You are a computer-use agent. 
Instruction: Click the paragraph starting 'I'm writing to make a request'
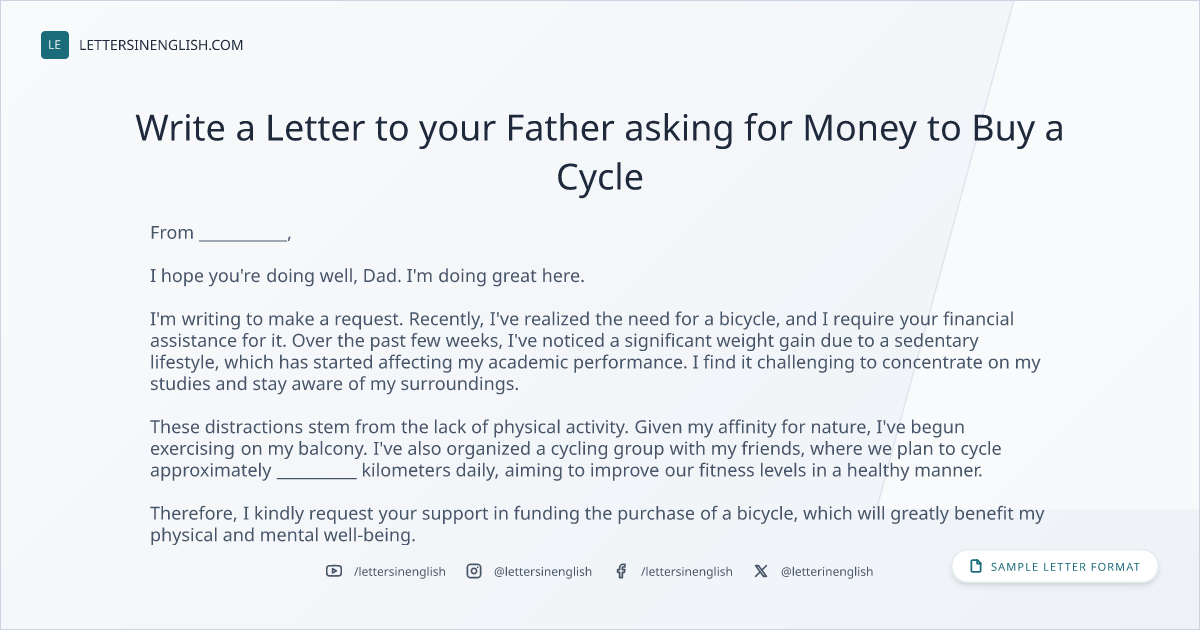click(596, 351)
